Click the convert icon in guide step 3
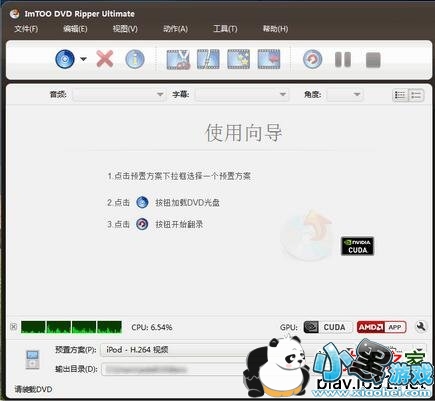This screenshot has height=401, width=435. [142, 224]
